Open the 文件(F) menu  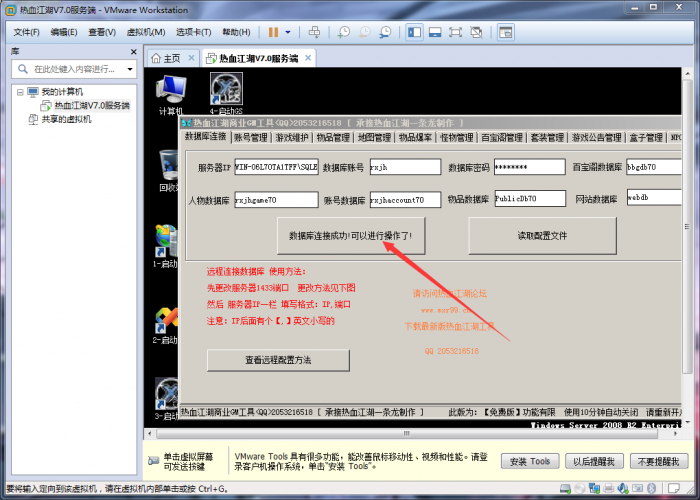(x=26, y=32)
